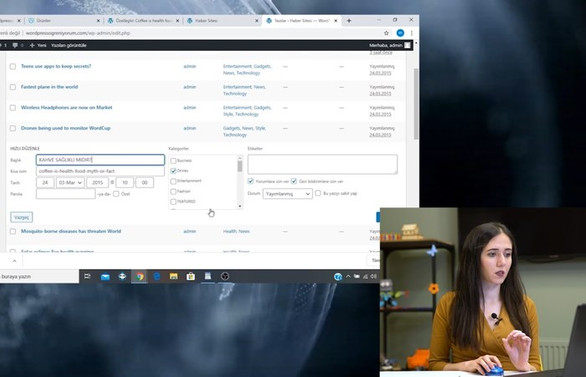
Task: Select the Teens use apps post checkbox
Action: pyautogui.click(x=13, y=67)
